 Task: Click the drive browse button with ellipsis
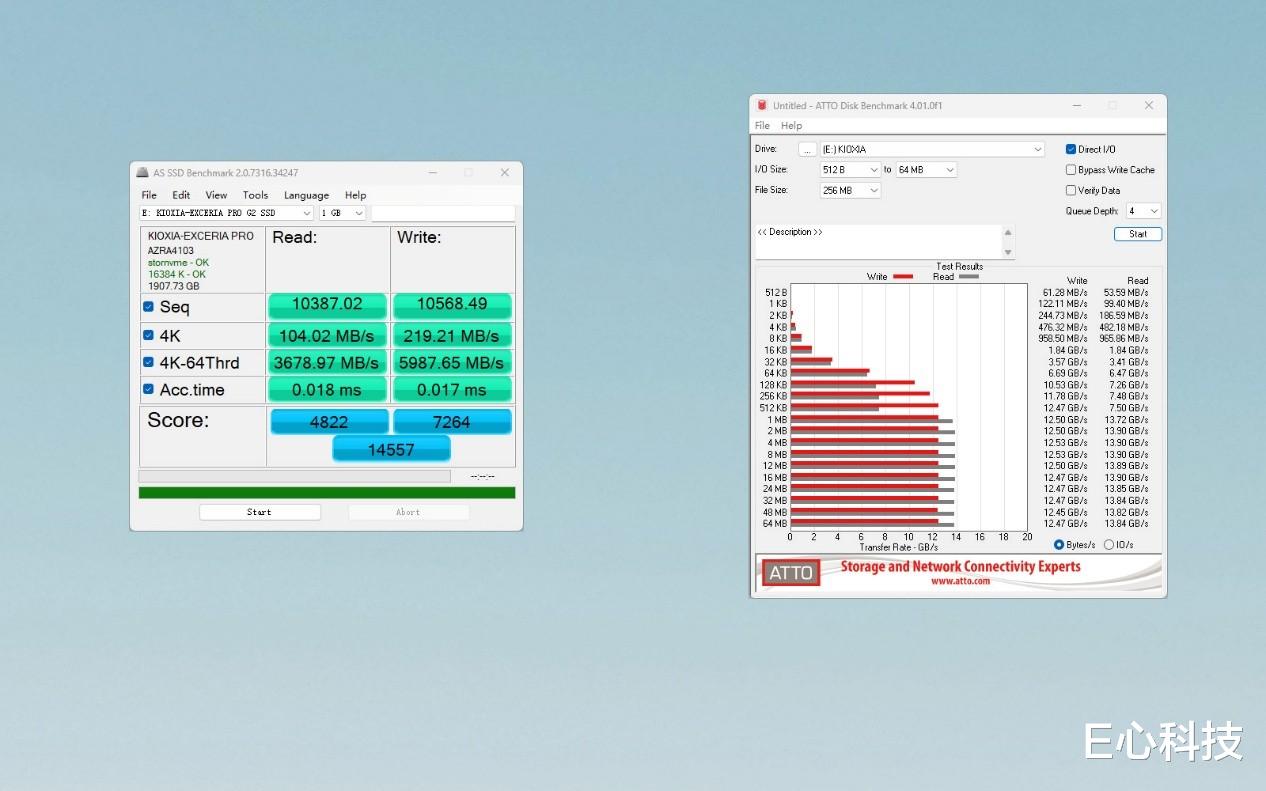(807, 150)
